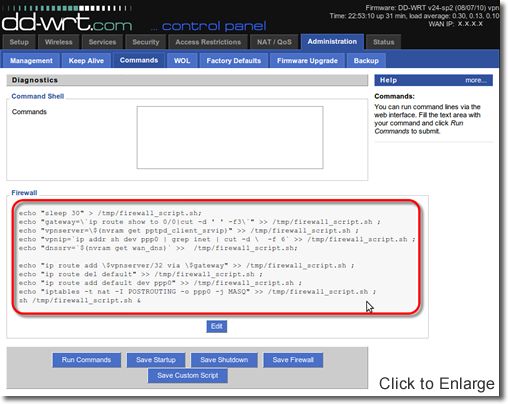Open Firmware Upgrade sub-tab
This screenshot has width=508, height=404.
[307, 61]
